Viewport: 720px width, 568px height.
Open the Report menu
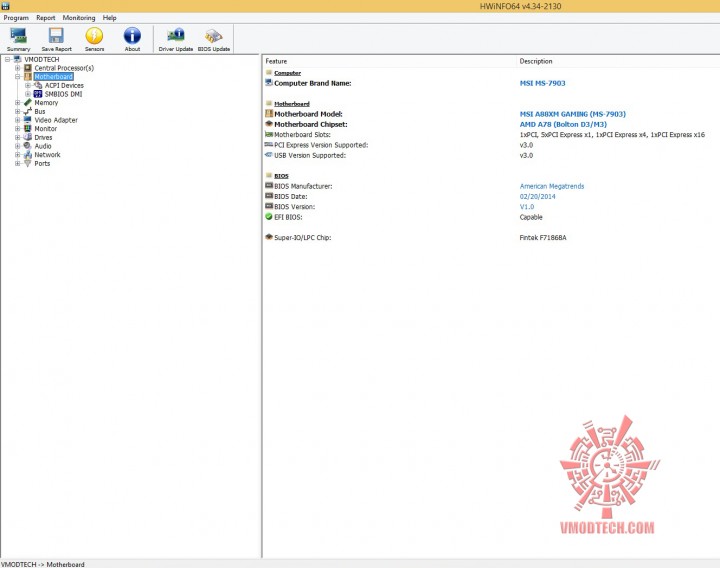point(45,18)
